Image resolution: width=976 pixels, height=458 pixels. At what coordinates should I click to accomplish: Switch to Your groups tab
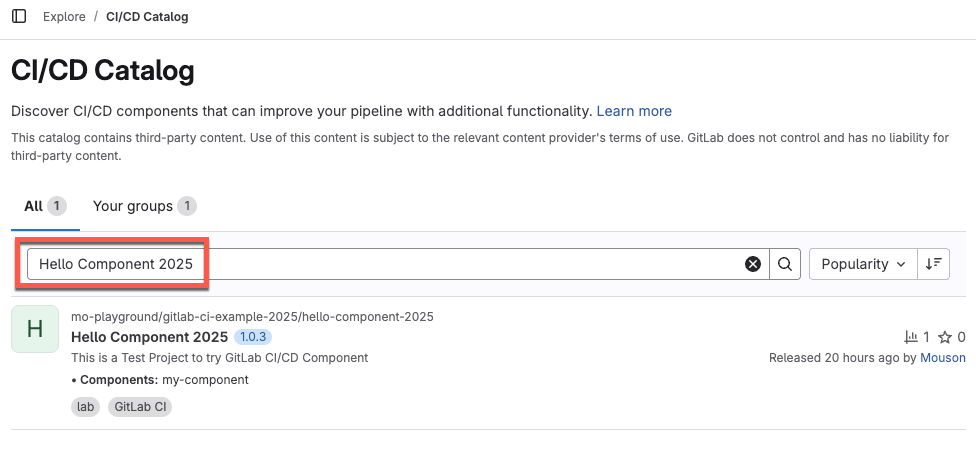tap(134, 206)
